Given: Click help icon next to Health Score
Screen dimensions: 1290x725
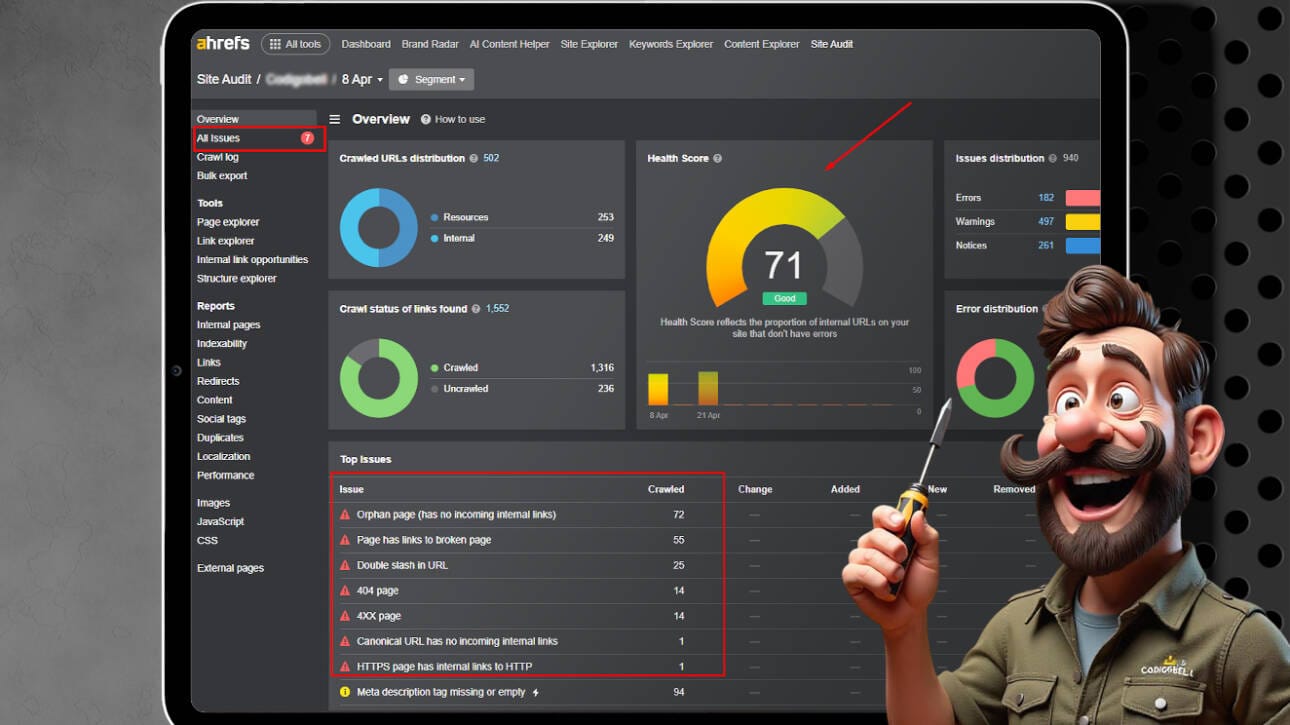Looking at the screenshot, I should pos(717,159).
